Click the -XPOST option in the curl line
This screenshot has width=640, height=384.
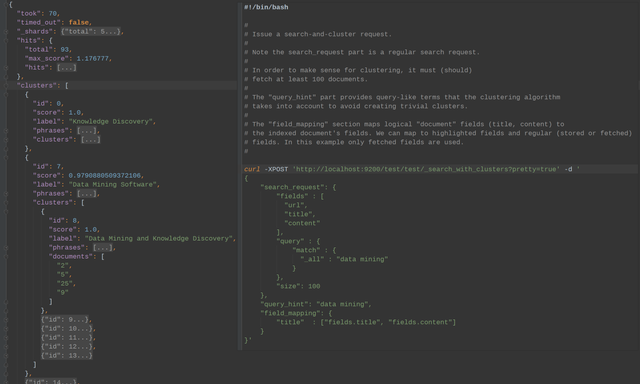(276, 169)
